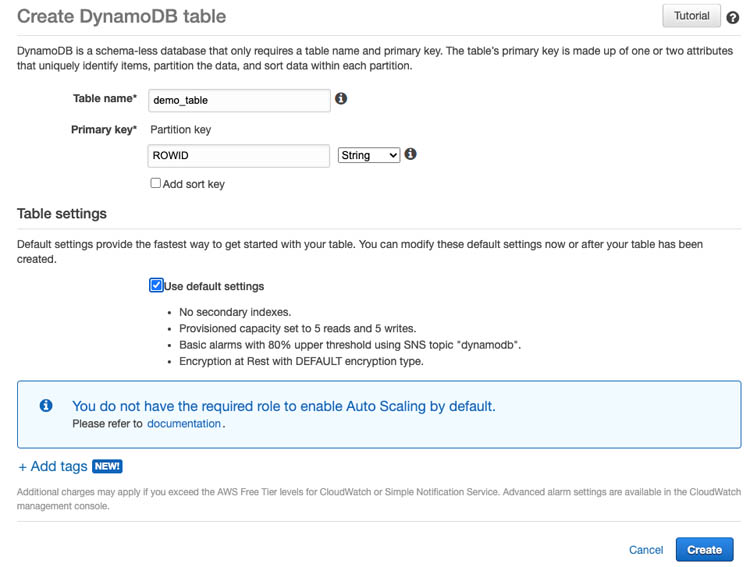Click info icon beside Table name field
Viewport: 750px width, 567px height.
coord(341,98)
